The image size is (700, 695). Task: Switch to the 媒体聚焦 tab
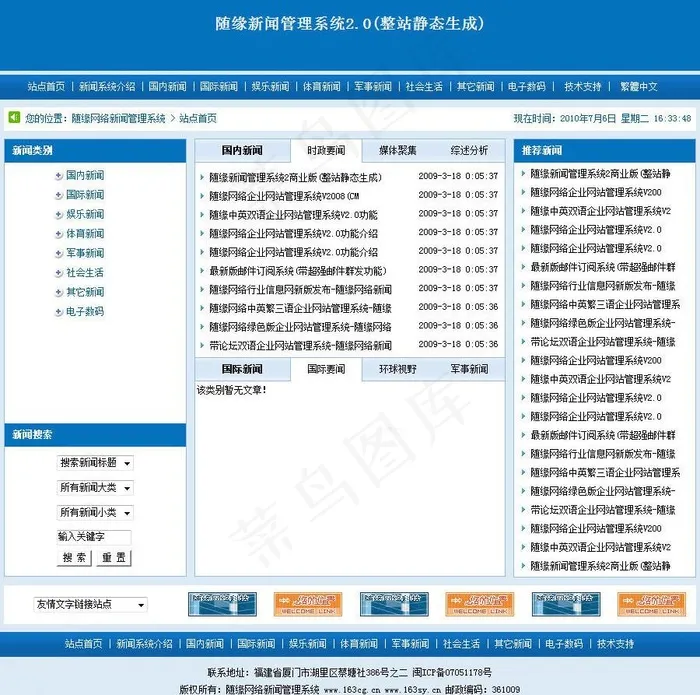tap(398, 151)
